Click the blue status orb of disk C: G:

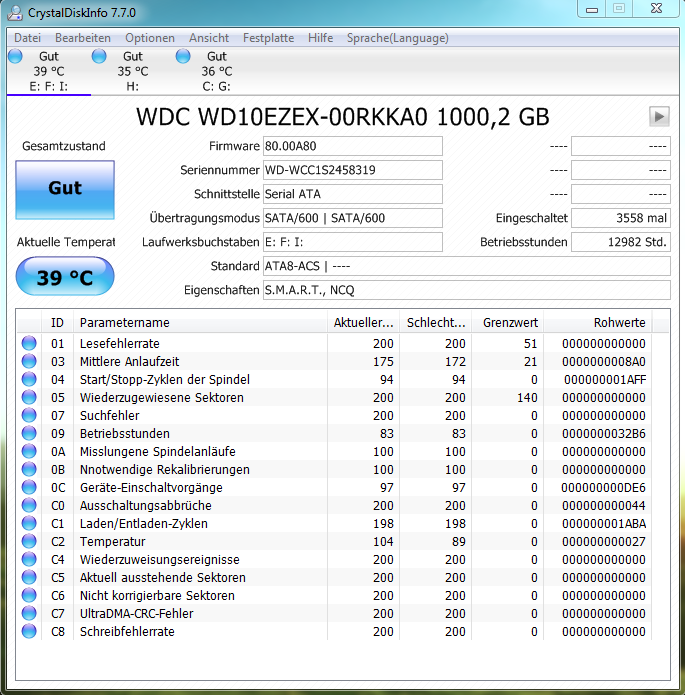183,56
